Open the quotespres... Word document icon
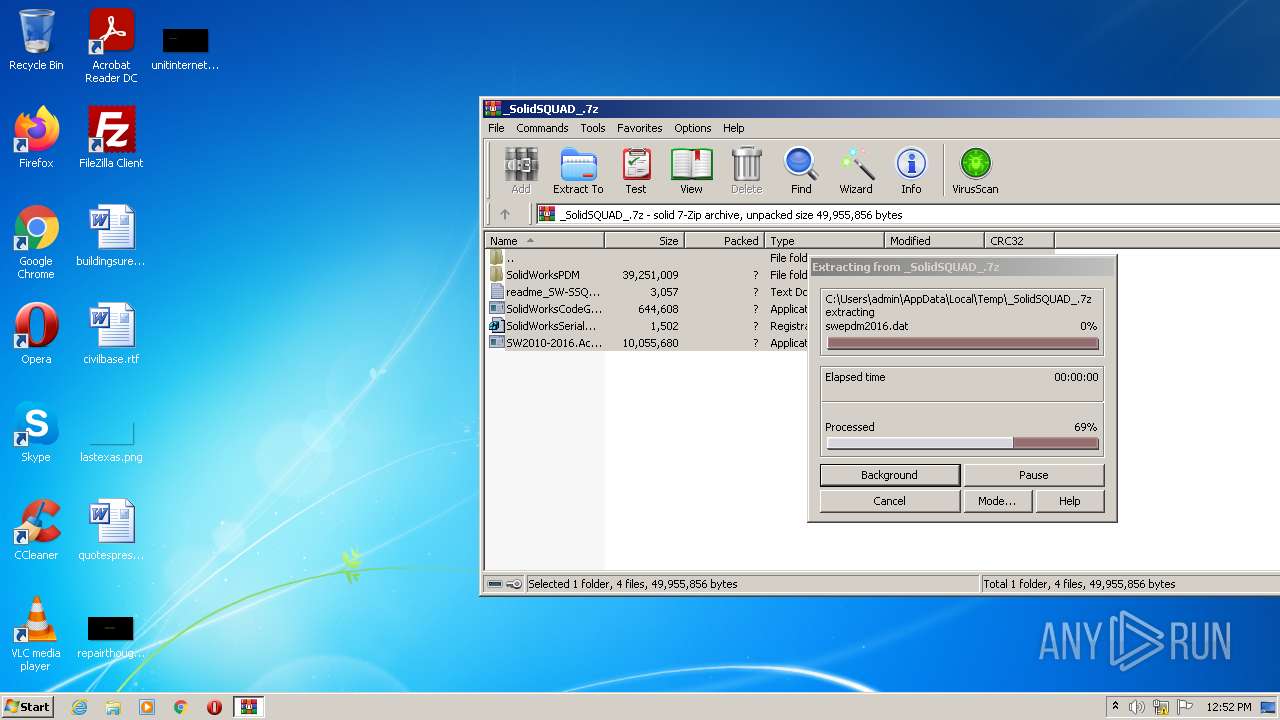The height and width of the screenshot is (720, 1280). (111, 530)
